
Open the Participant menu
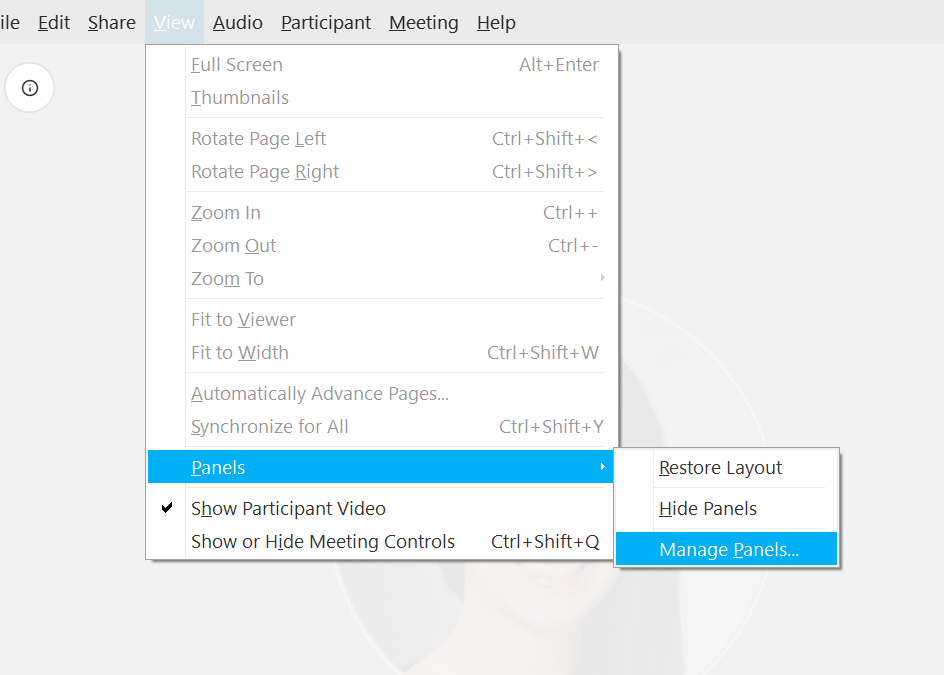click(326, 22)
